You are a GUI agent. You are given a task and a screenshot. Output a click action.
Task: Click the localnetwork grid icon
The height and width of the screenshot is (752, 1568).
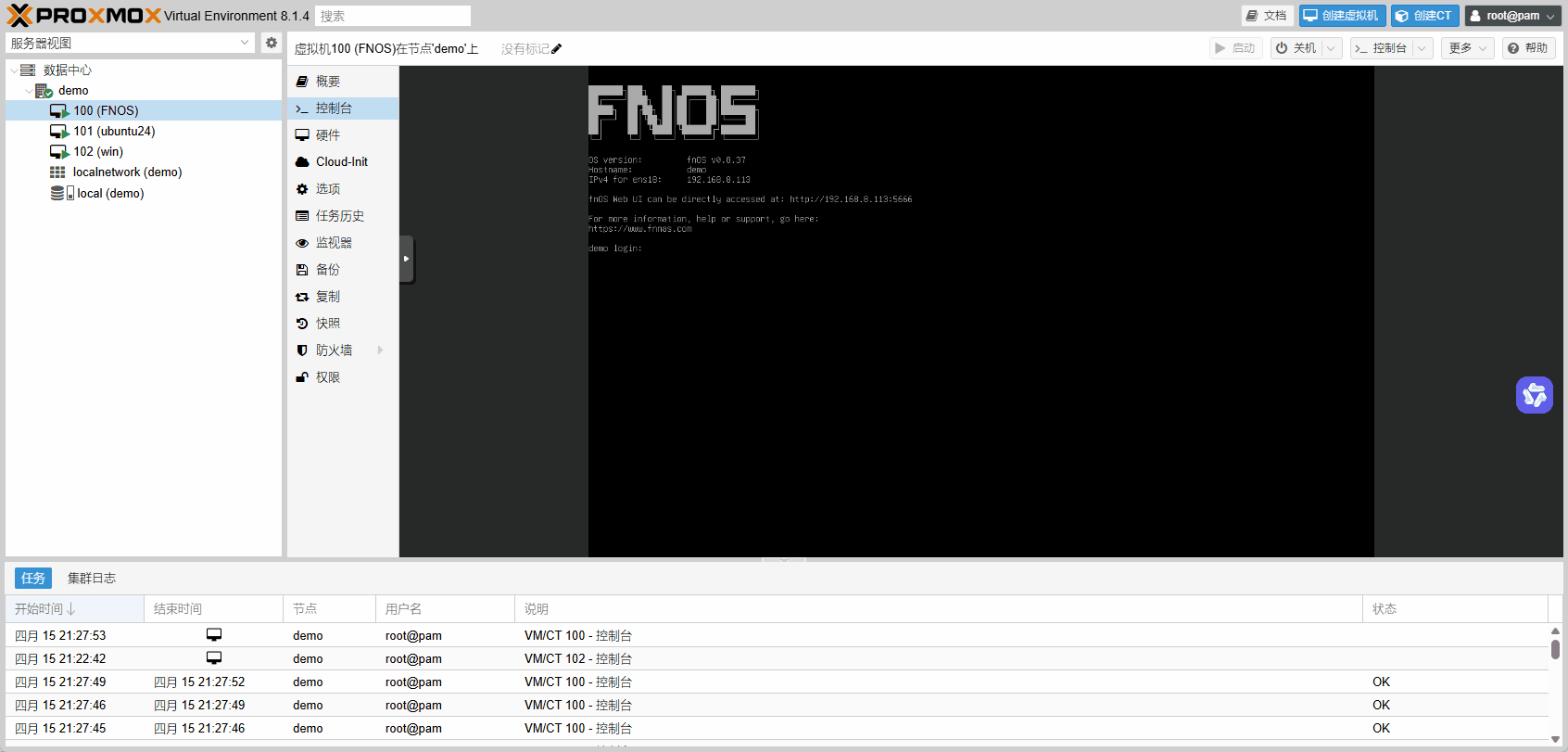[57, 172]
